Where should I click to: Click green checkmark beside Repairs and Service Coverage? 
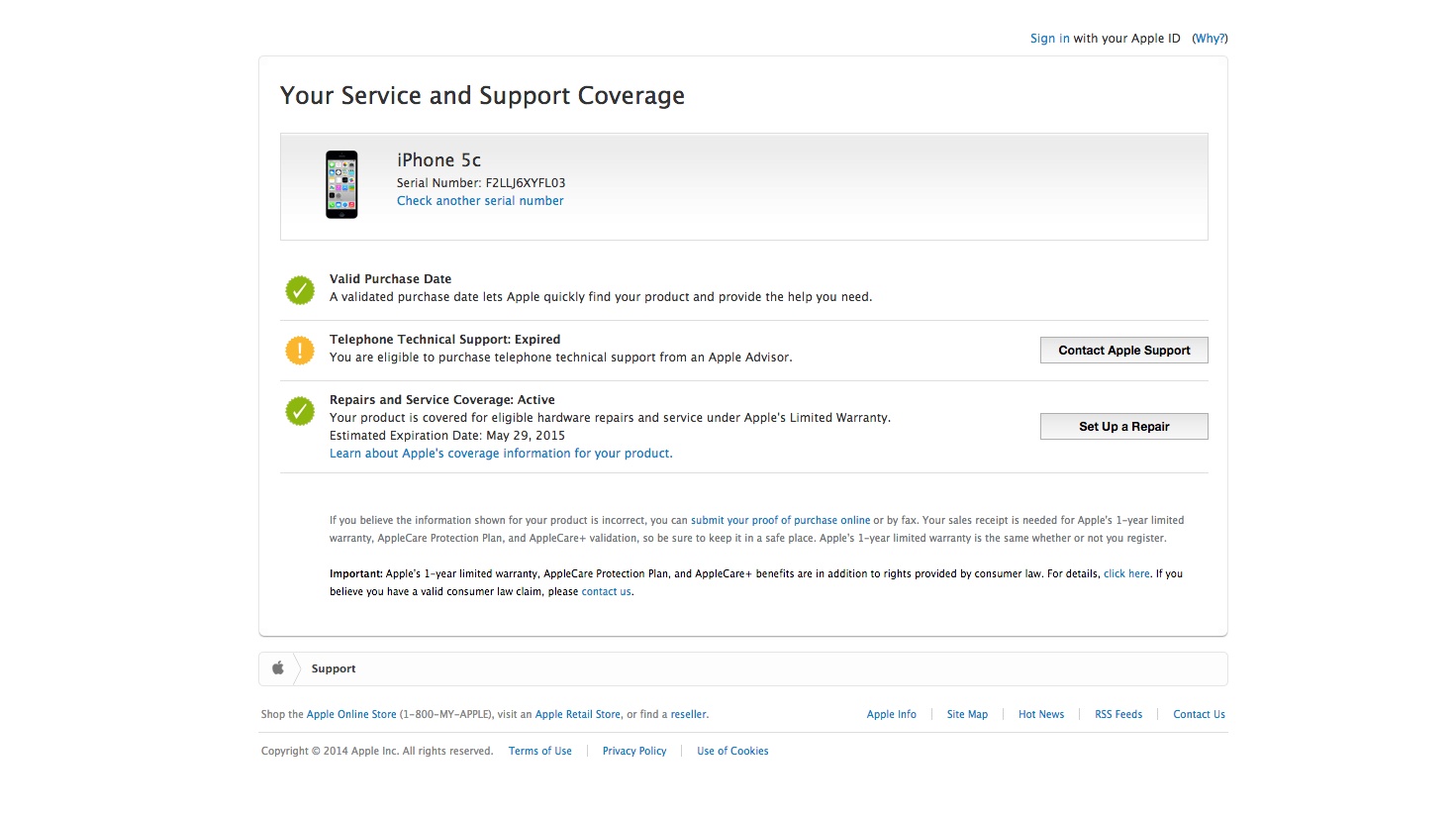(x=300, y=411)
